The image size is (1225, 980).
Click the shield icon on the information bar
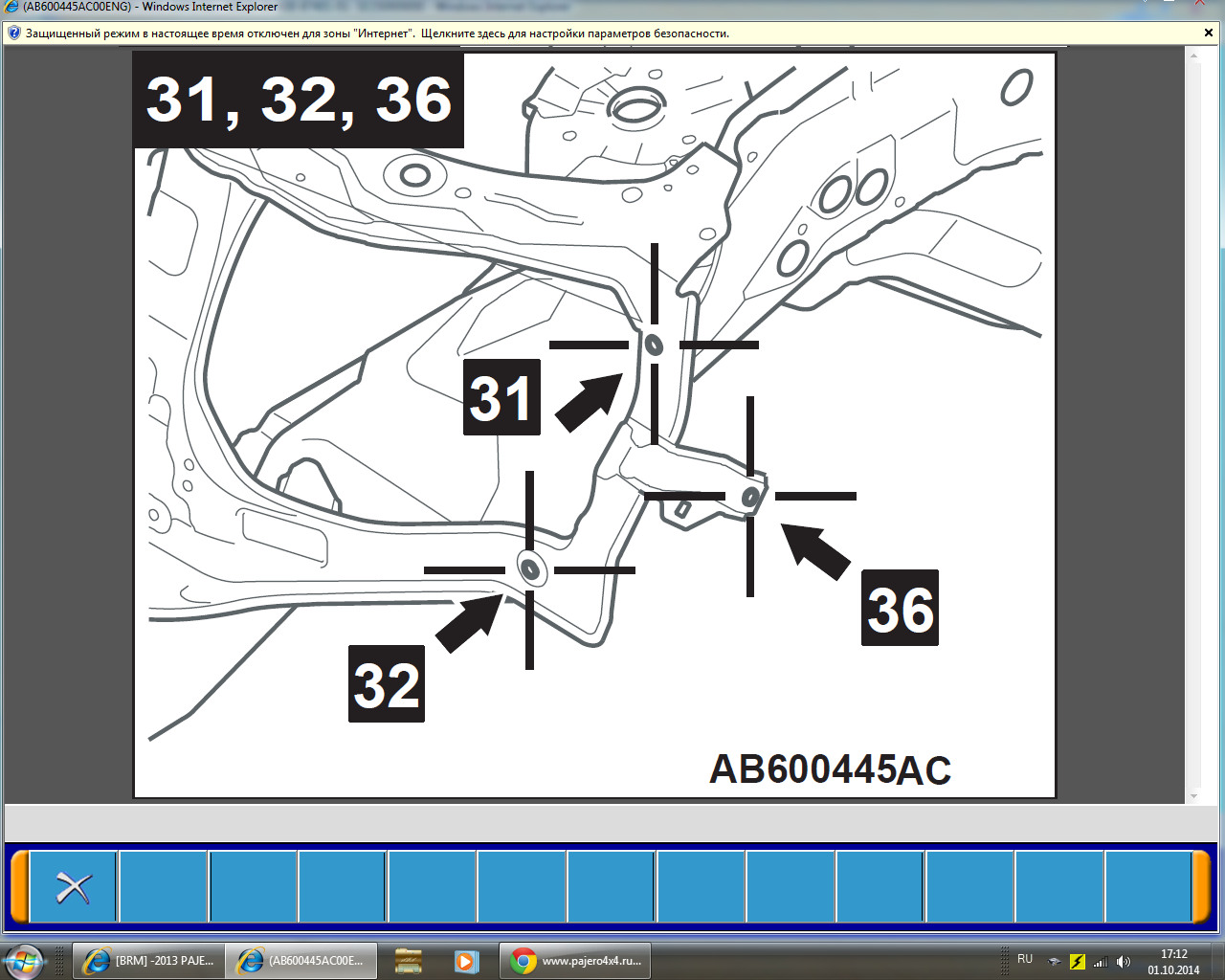[x=13, y=33]
